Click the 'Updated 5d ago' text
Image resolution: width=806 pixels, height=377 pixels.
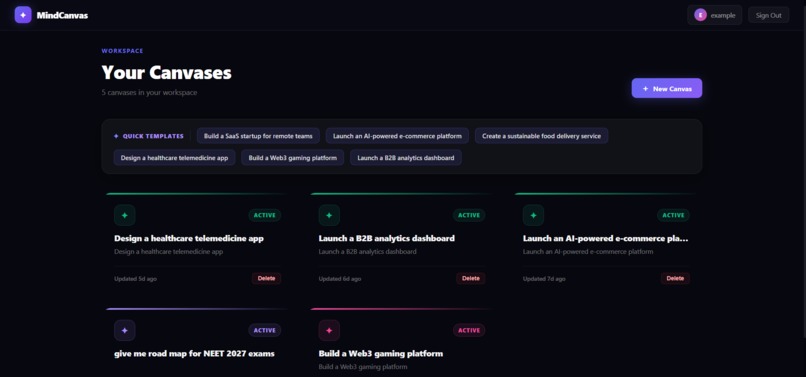click(x=135, y=279)
